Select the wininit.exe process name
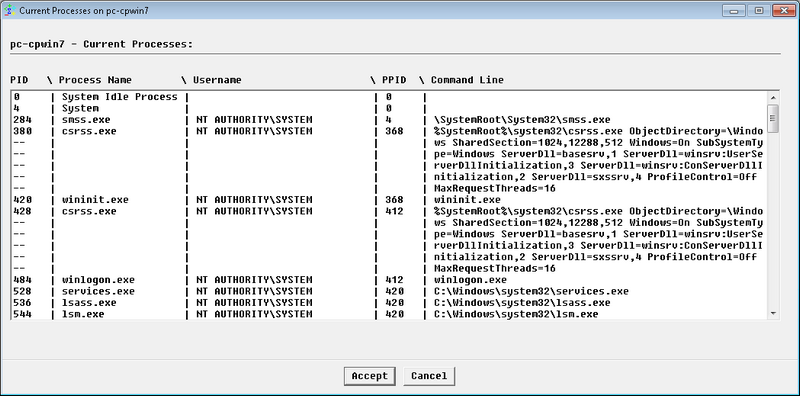The width and height of the screenshot is (800, 396). tap(95, 200)
